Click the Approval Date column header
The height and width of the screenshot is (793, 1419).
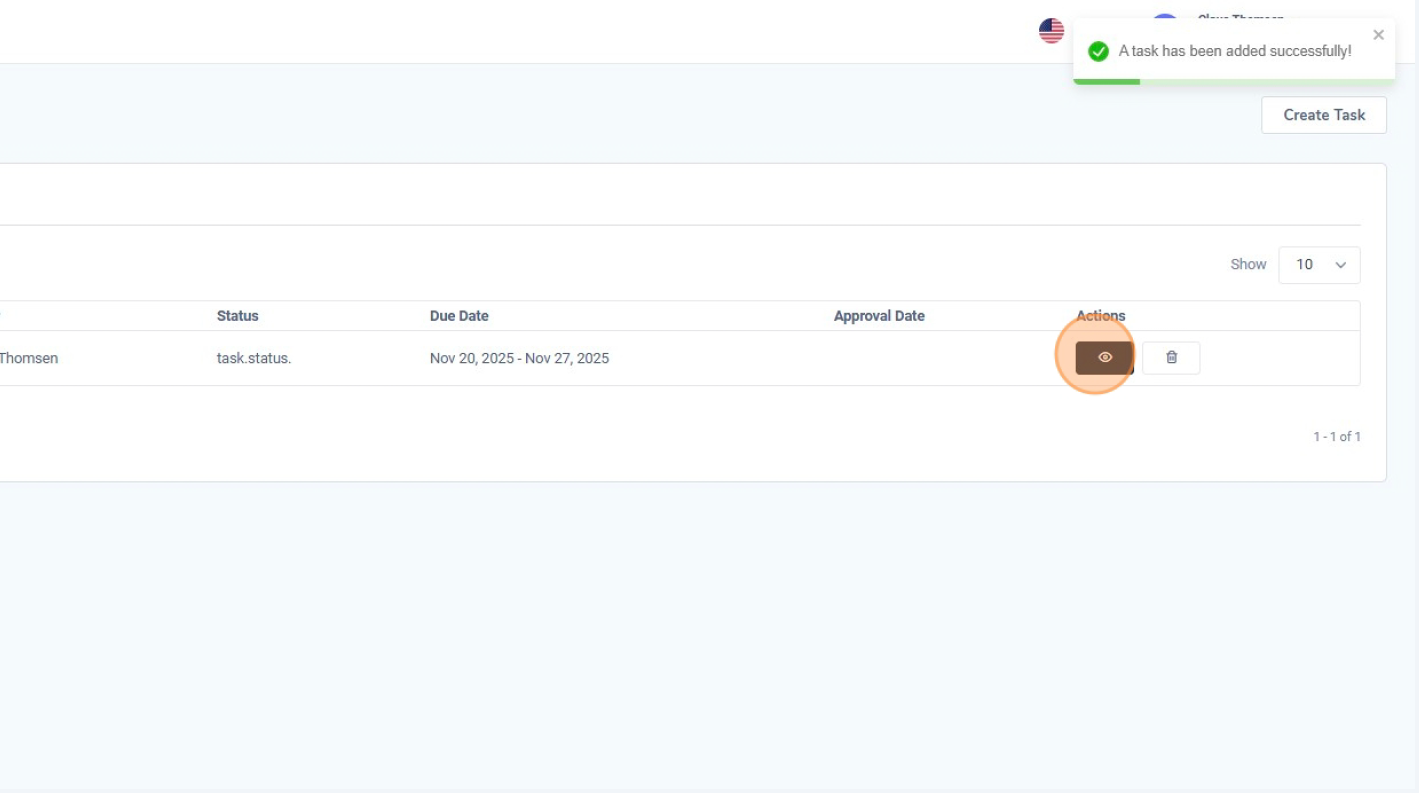879,315
